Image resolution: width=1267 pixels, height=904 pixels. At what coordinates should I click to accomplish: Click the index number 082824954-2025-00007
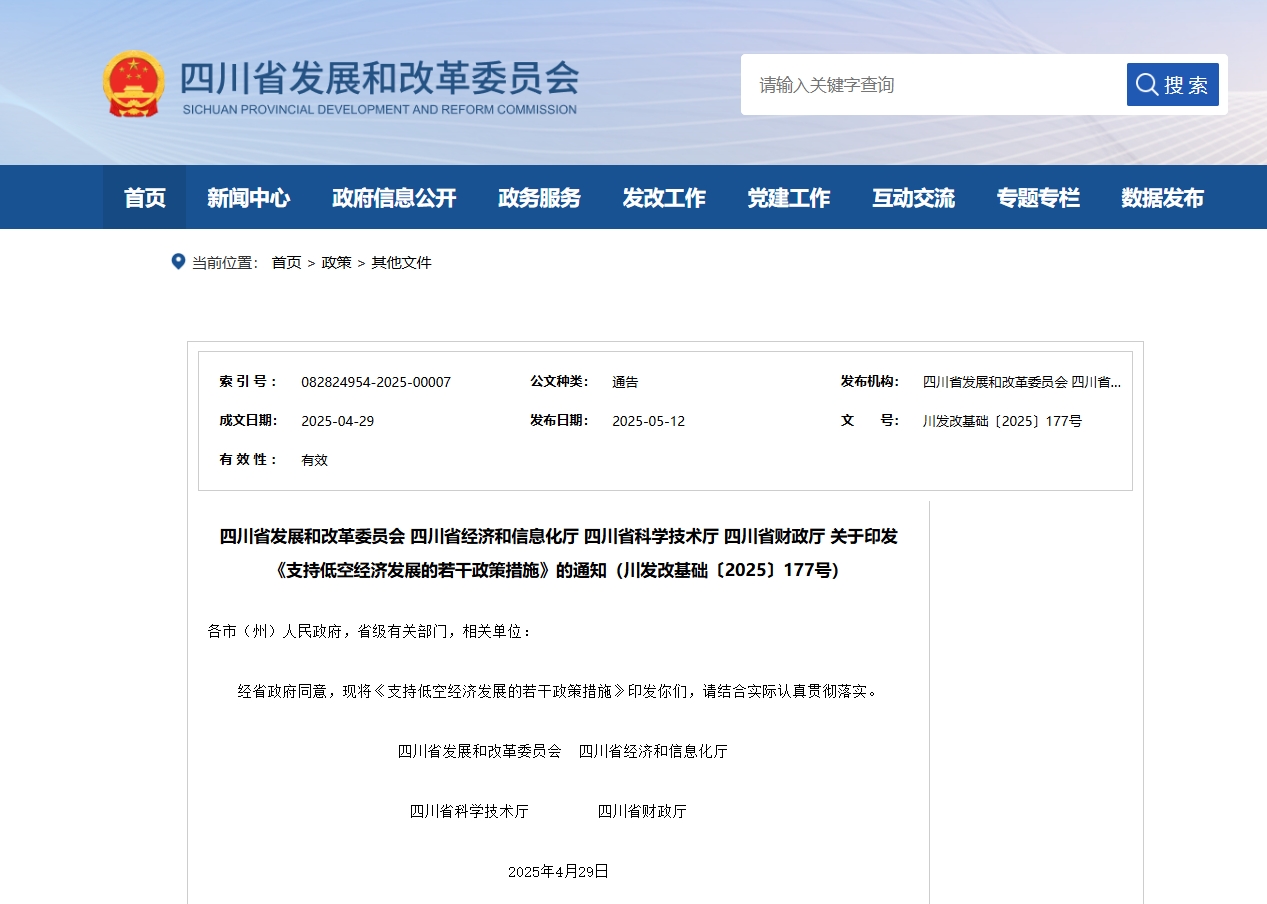point(376,382)
